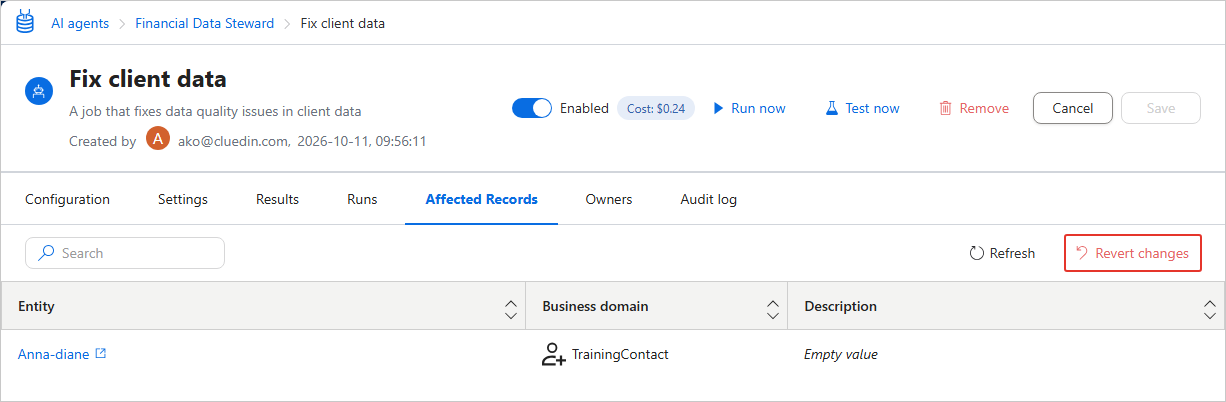Click the Save button

1161,108
